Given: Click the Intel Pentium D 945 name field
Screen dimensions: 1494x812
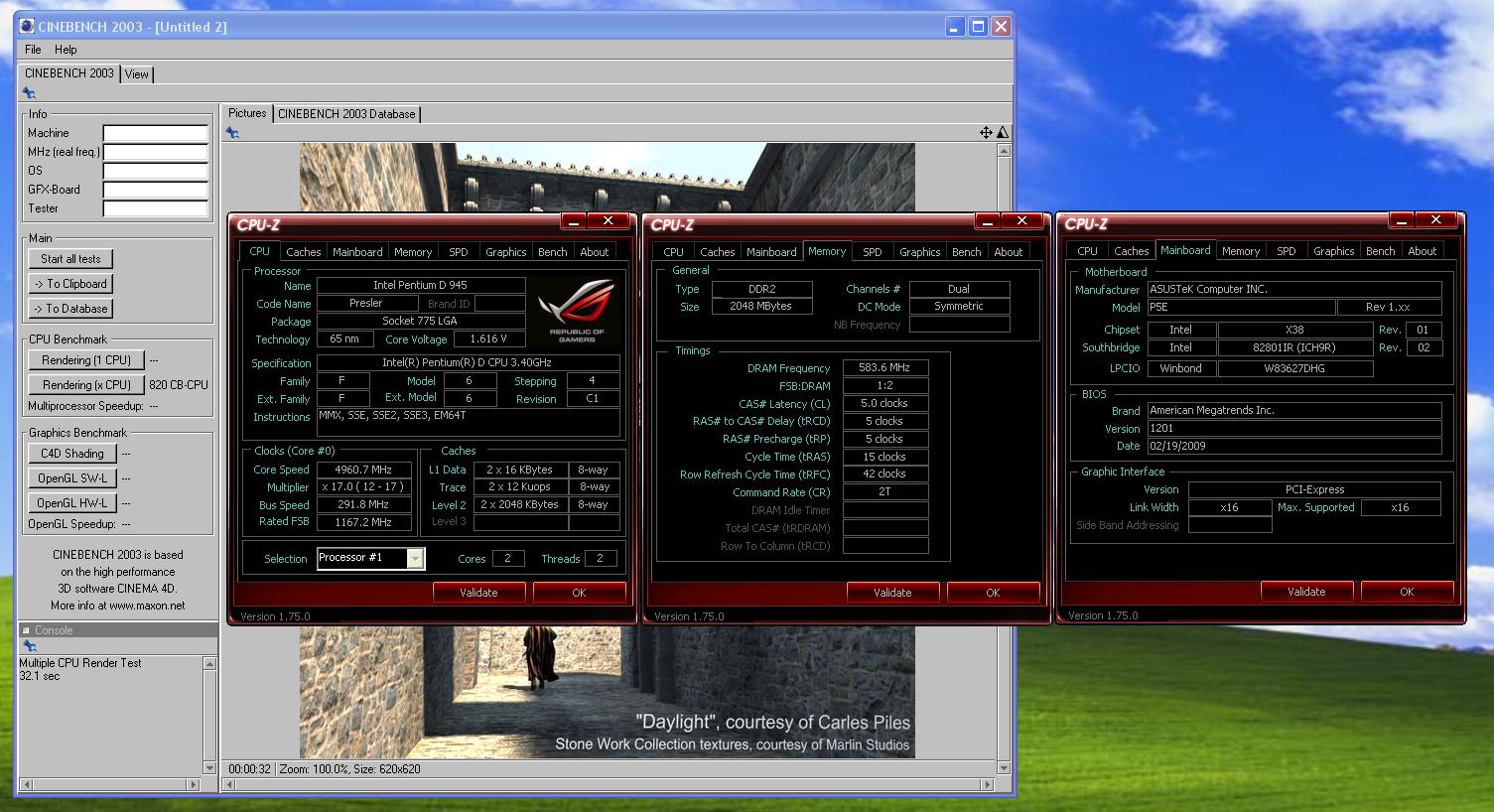Looking at the screenshot, I should (421, 285).
